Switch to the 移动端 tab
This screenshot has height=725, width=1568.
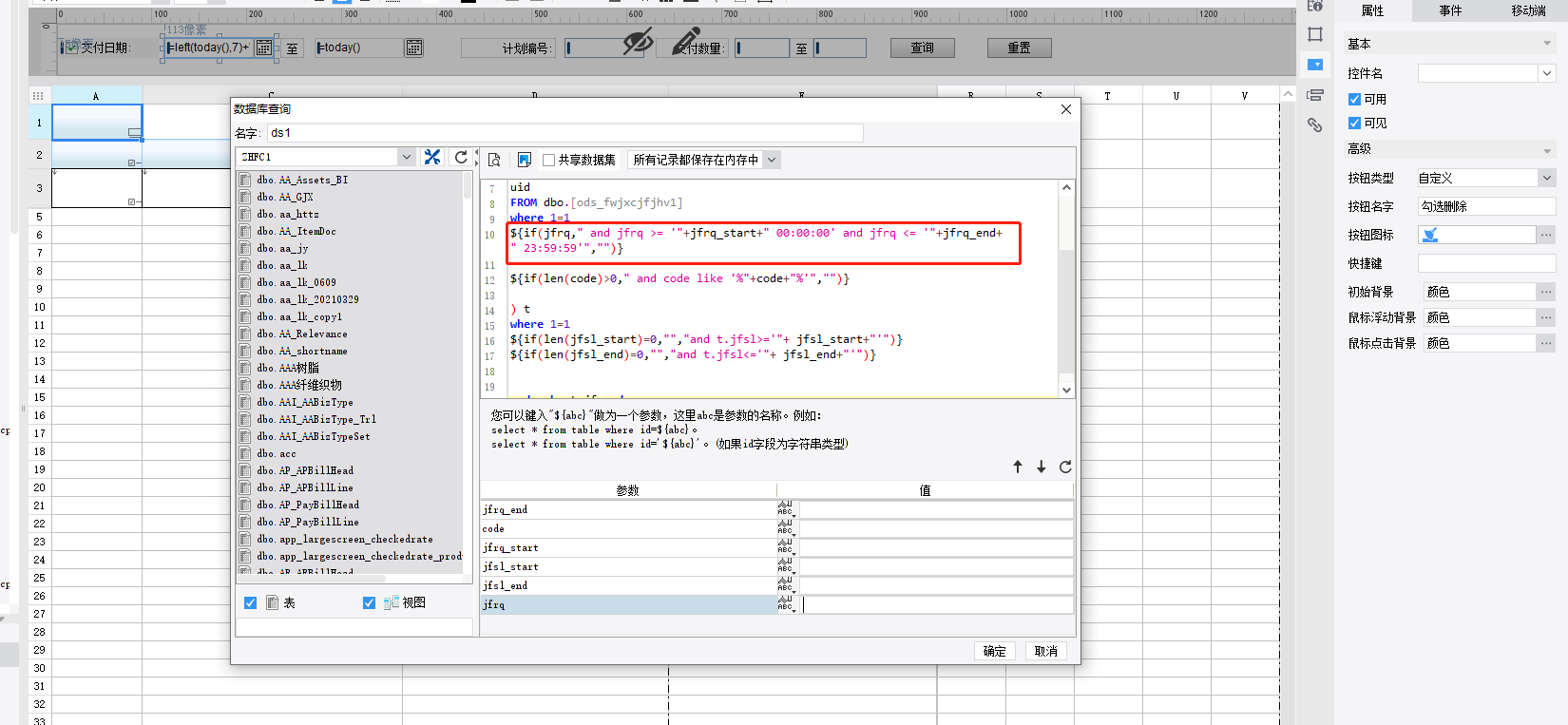pyautogui.click(x=1528, y=10)
